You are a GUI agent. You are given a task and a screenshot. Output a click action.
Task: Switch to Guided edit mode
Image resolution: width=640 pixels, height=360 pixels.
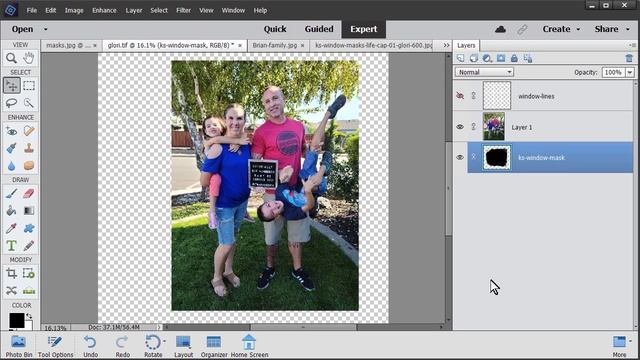(x=319, y=29)
